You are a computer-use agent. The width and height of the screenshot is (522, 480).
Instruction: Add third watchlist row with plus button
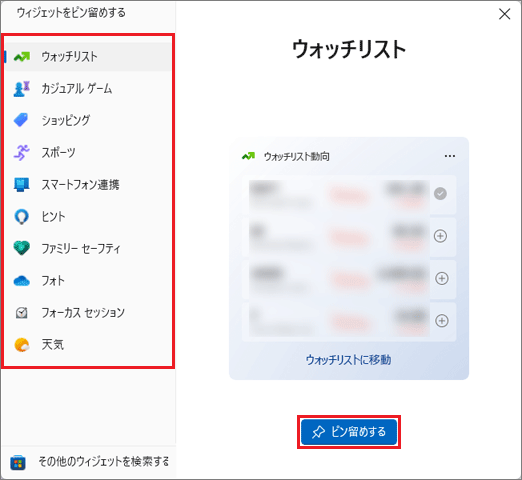click(x=442, y=278)
